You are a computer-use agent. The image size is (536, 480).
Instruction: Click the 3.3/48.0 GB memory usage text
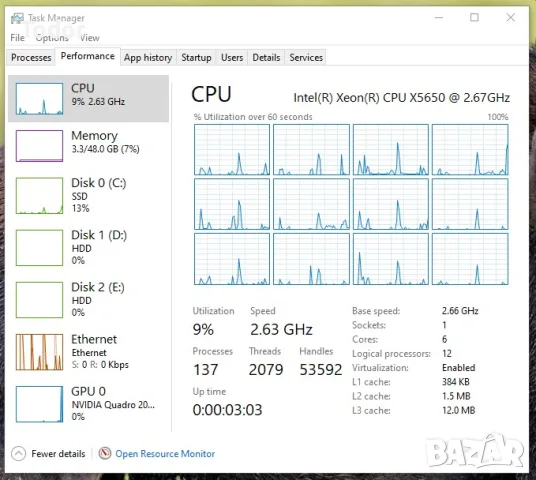pyautogui.click(x=105, y=149)
